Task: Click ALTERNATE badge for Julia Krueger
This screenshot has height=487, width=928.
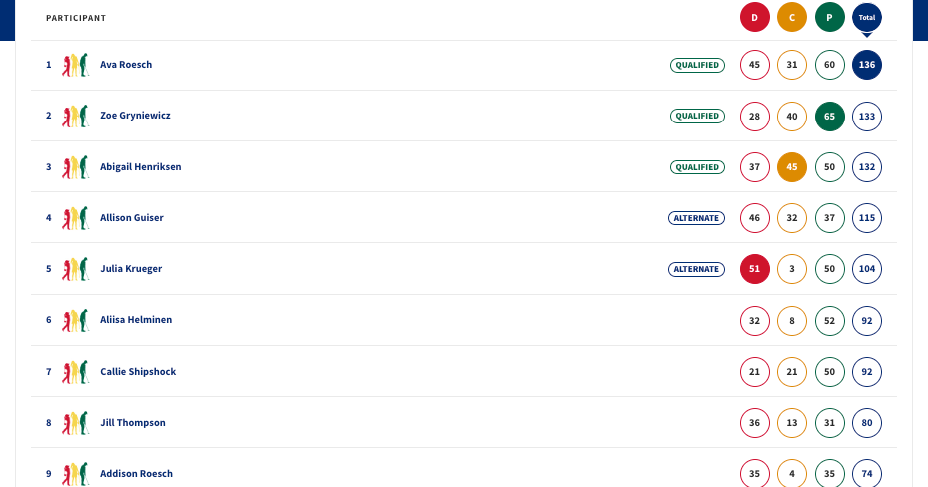Action: click(x=696, y=269)
